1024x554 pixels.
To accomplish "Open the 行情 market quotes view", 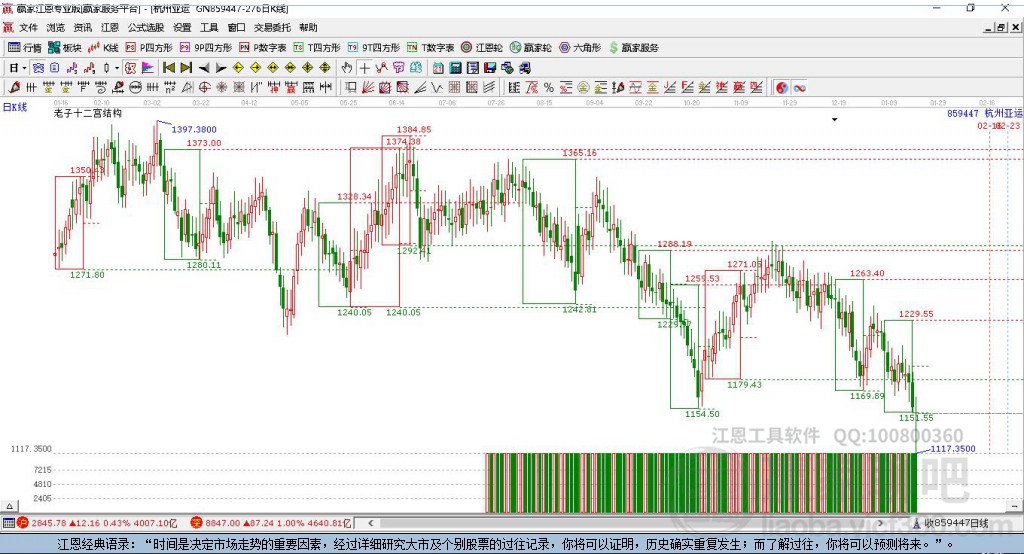I will (x=24, y=48).
